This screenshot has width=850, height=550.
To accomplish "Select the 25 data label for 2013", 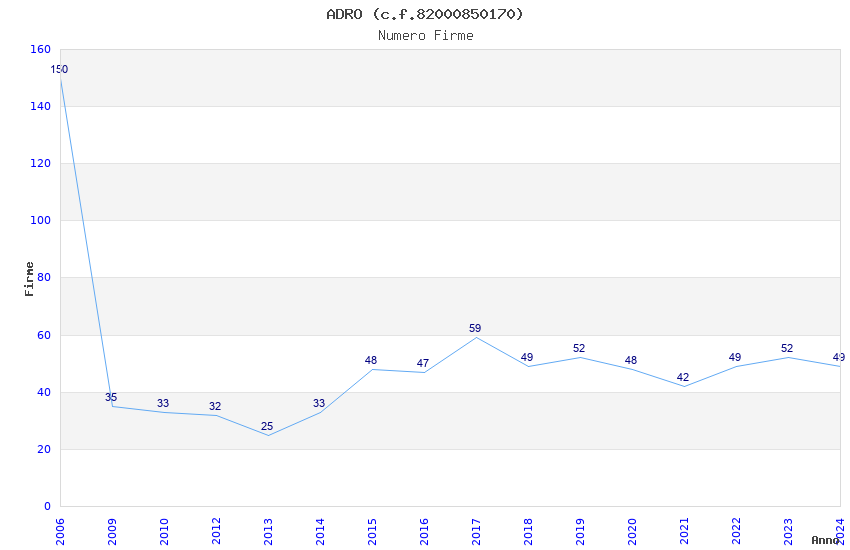I will click(x=267, y=426).
